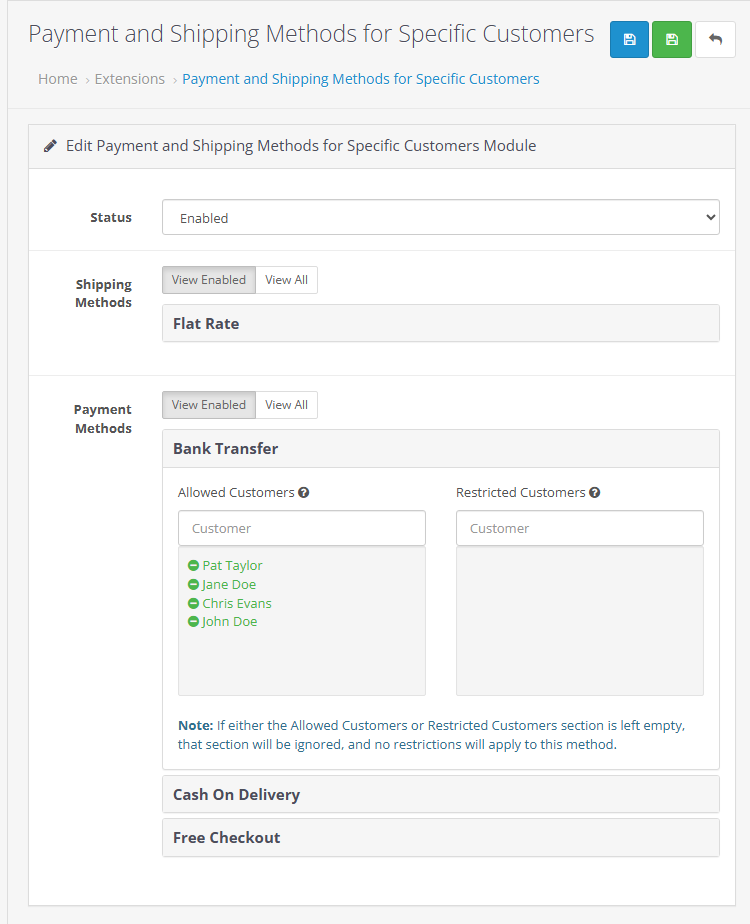This screenshot has width=750, height=924.
Task: Remove John Doe using minus icon
Action: coord(194,622)
